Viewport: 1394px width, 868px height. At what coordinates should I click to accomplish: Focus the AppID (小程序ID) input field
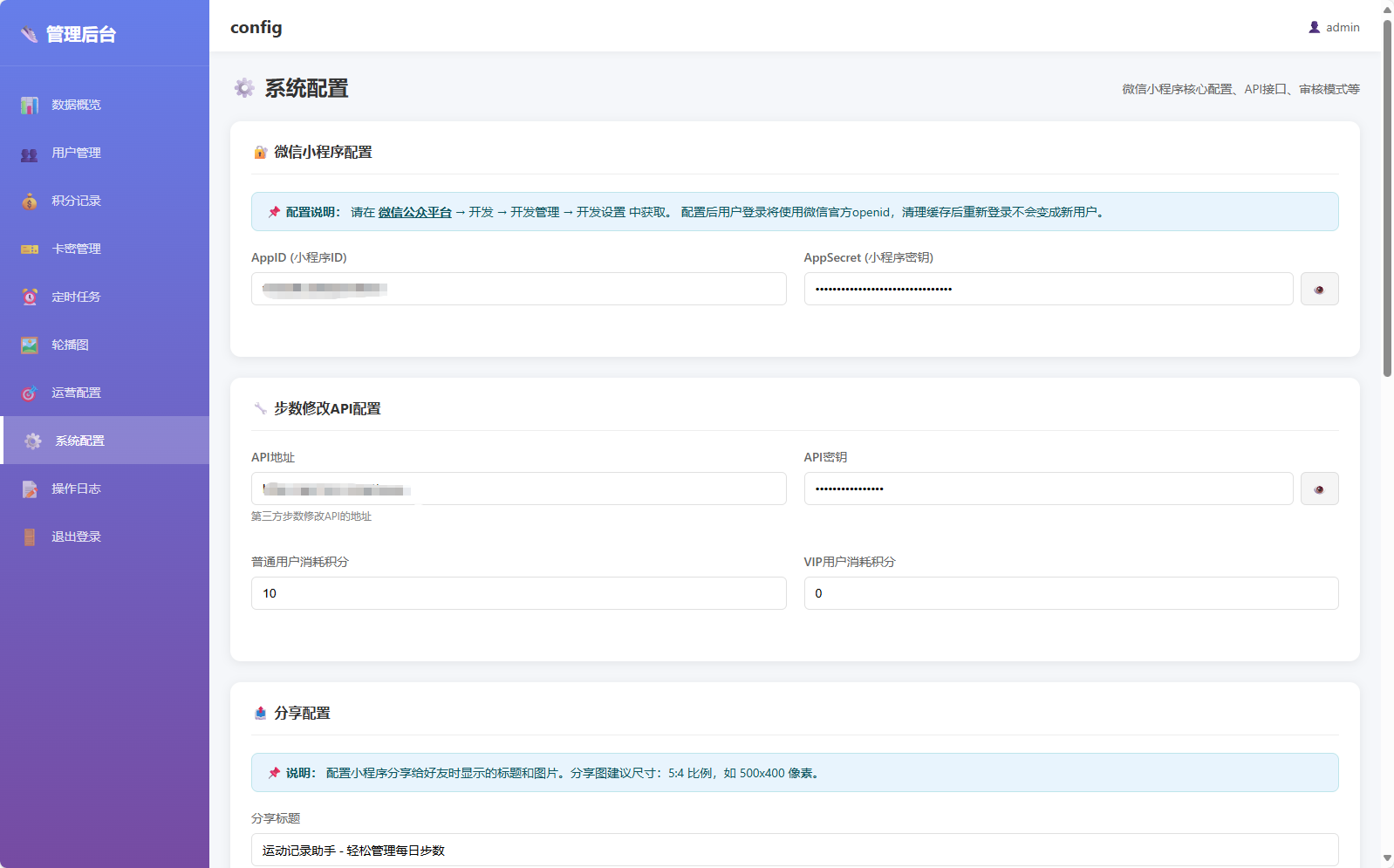point(518,289)
